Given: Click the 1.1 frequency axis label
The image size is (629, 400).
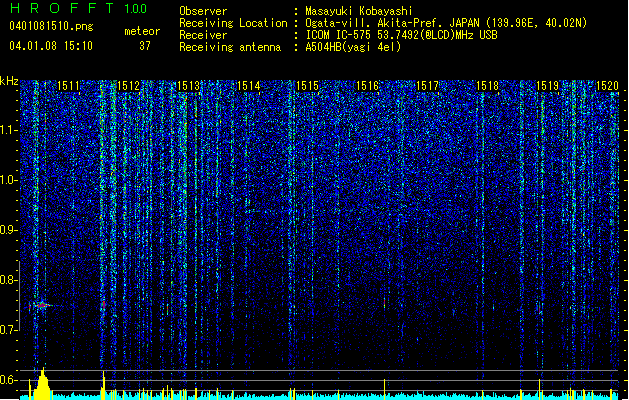Looking at the screenshot, I should pyautogui.click(x=9, y=130).
